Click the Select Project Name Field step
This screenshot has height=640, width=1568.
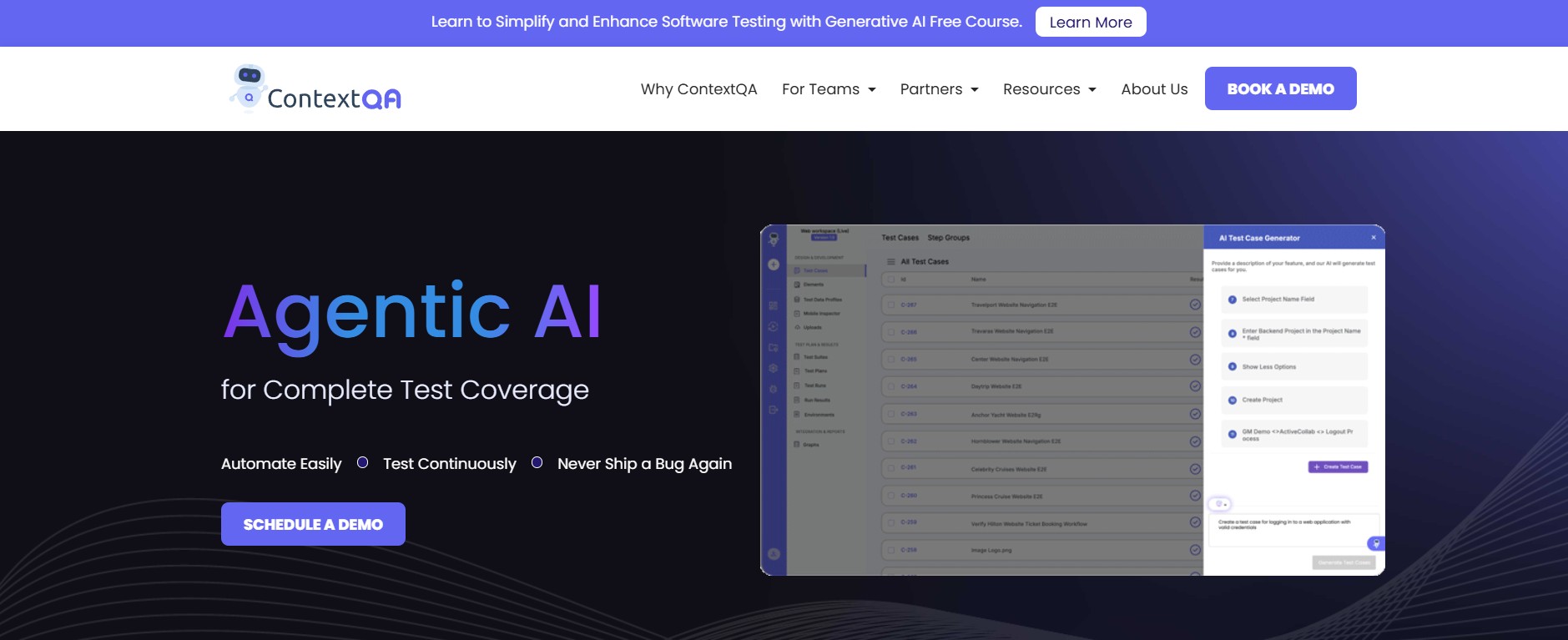(1294, 299)
